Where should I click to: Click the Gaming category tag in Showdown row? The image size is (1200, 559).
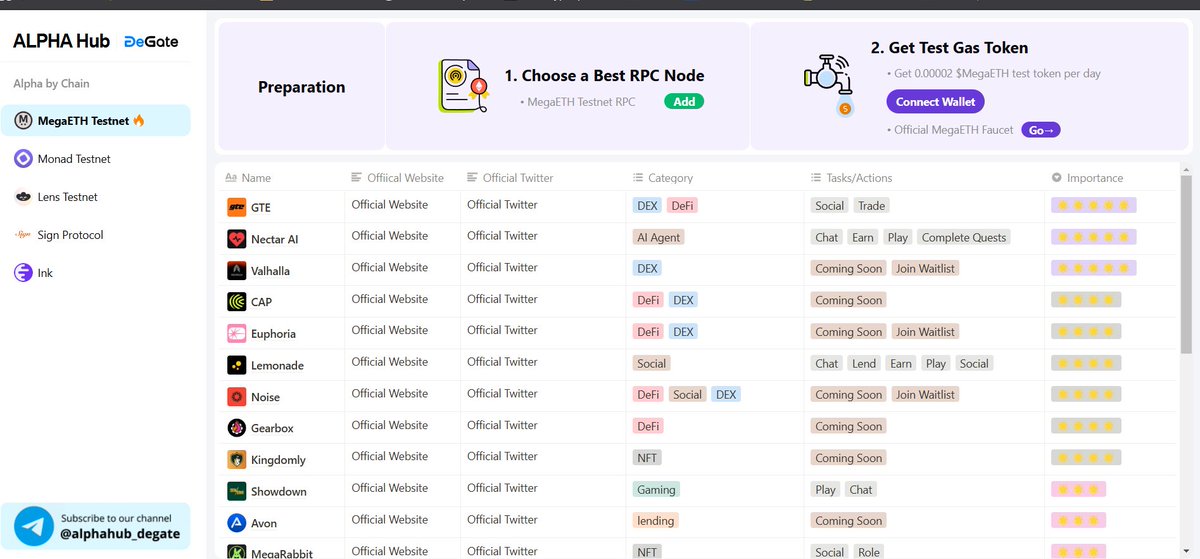(656, 490)
